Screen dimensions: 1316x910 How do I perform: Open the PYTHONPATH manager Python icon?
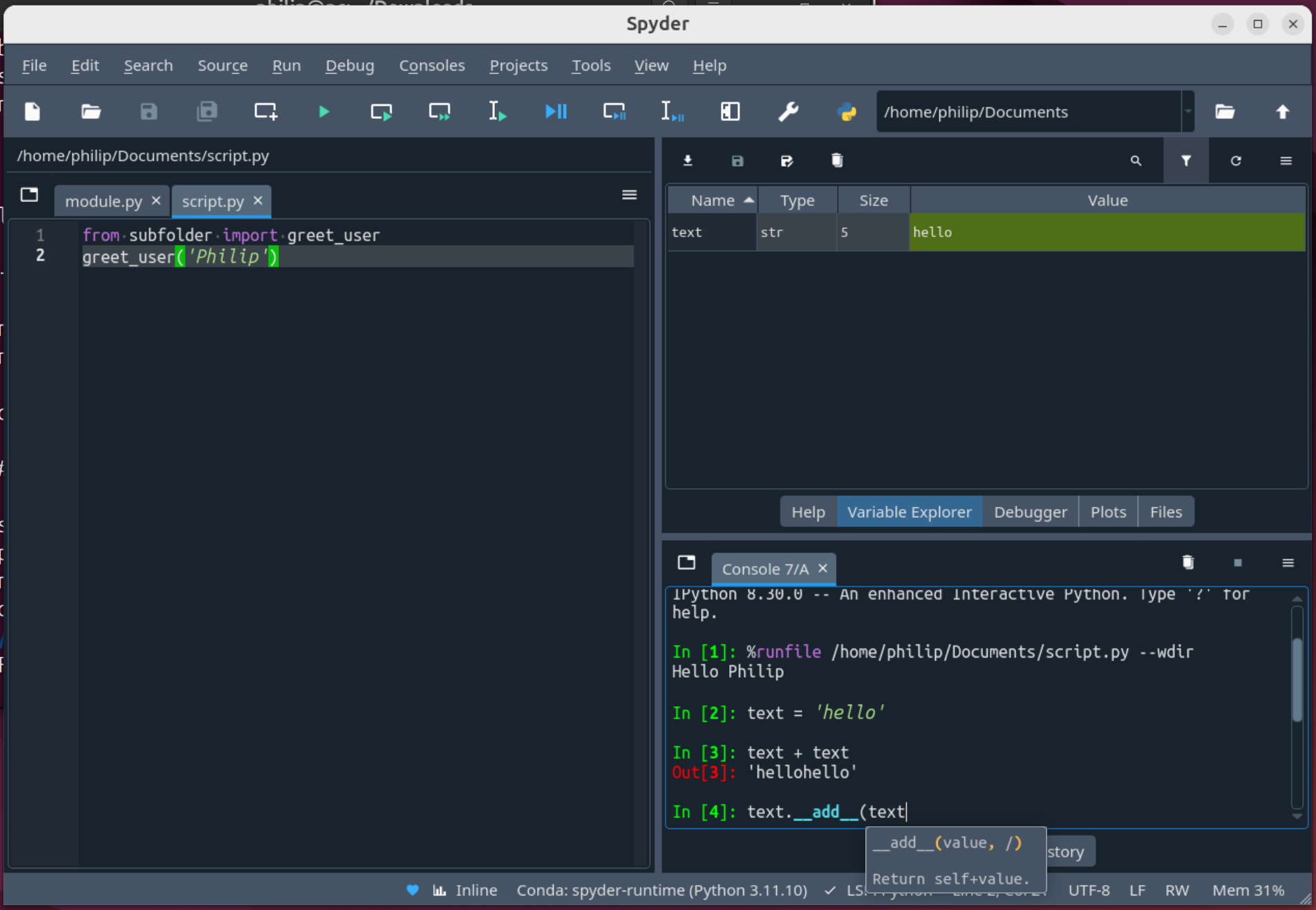click(x=847, y=111)
